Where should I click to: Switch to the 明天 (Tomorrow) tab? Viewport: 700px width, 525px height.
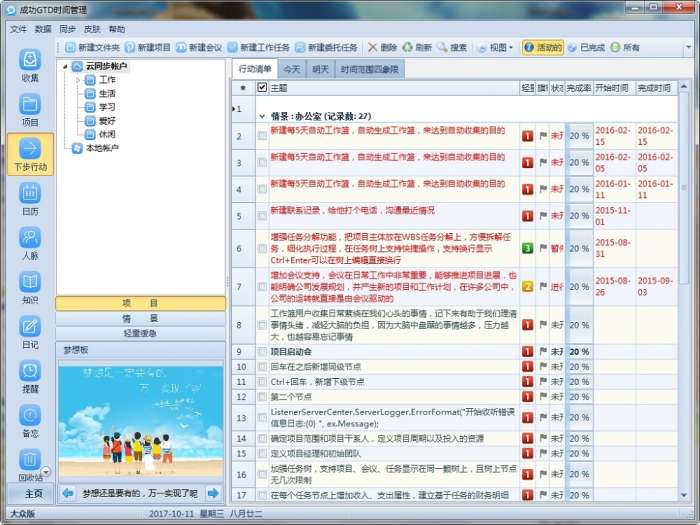tap(320, 69)
